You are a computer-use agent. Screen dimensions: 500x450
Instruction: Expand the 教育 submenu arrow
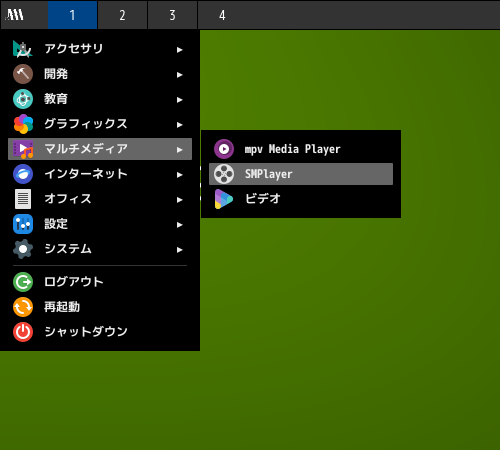(180, 100)
